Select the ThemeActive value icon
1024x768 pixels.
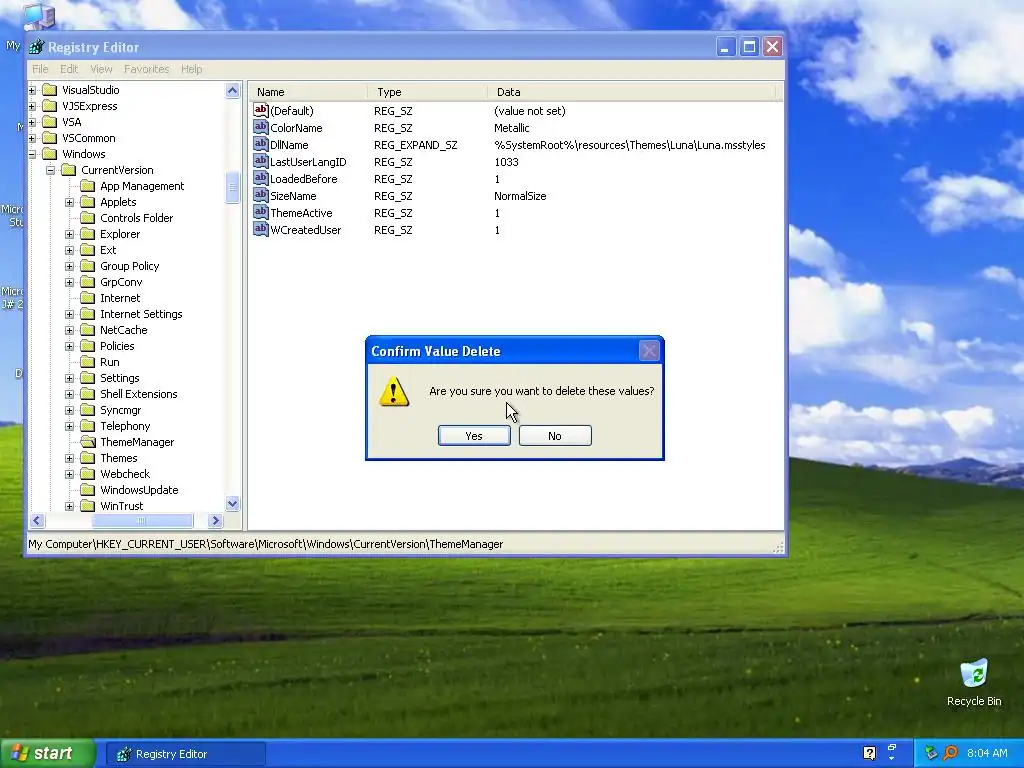pos(261,212)
